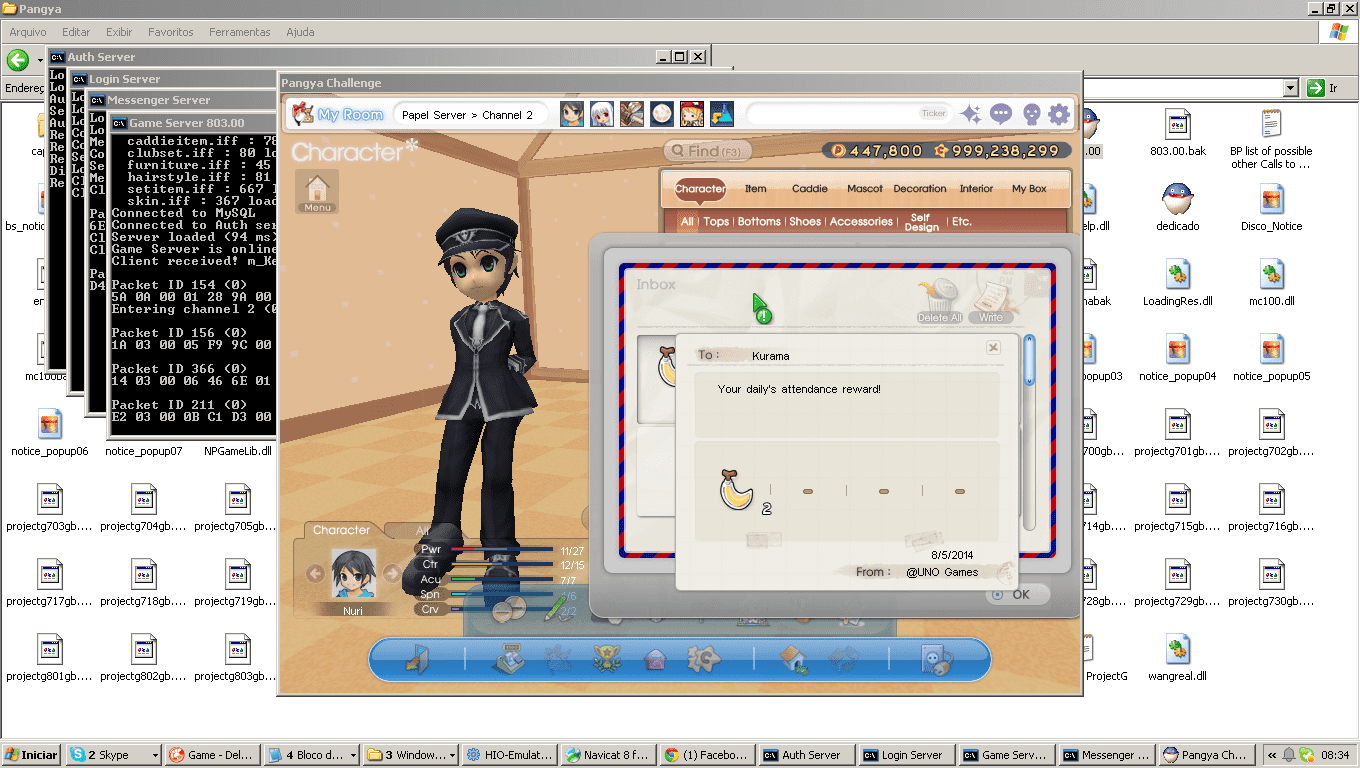Close the mail message with X
This screenshot has height=768, width=1360.
(x=993, y=347)
